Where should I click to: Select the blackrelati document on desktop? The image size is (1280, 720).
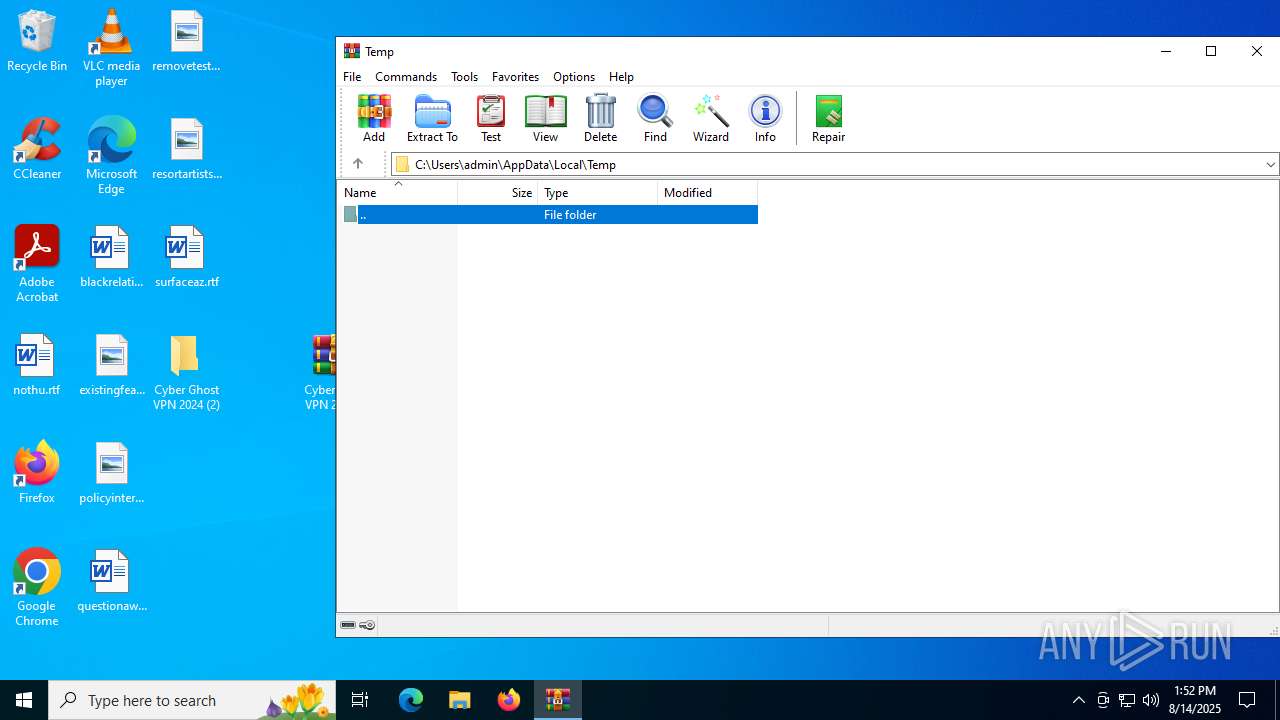pos(111,257)
